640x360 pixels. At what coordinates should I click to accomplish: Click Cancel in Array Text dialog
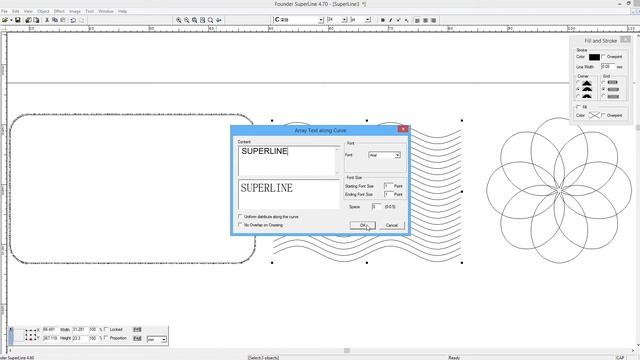[392, 225]
